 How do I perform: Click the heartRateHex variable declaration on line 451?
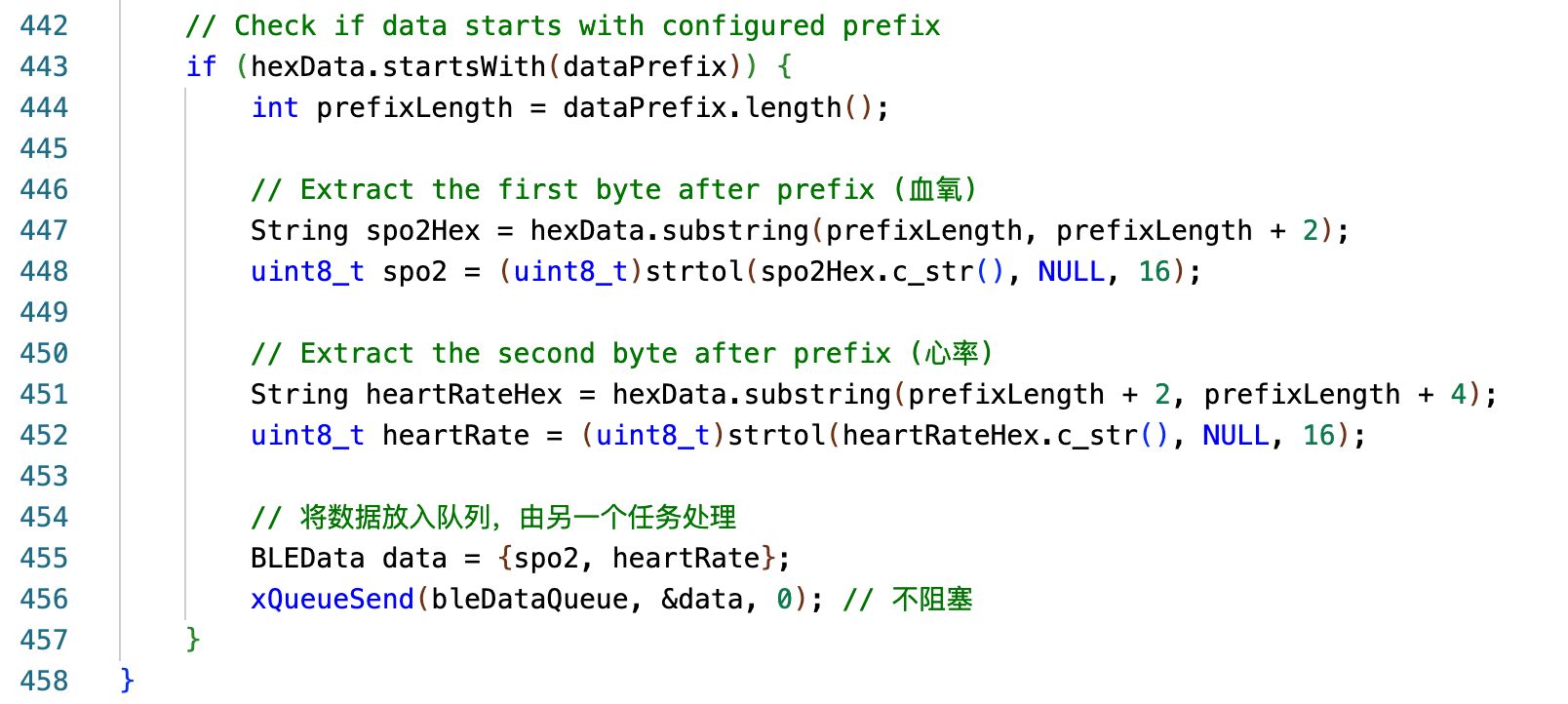[463, 394]
